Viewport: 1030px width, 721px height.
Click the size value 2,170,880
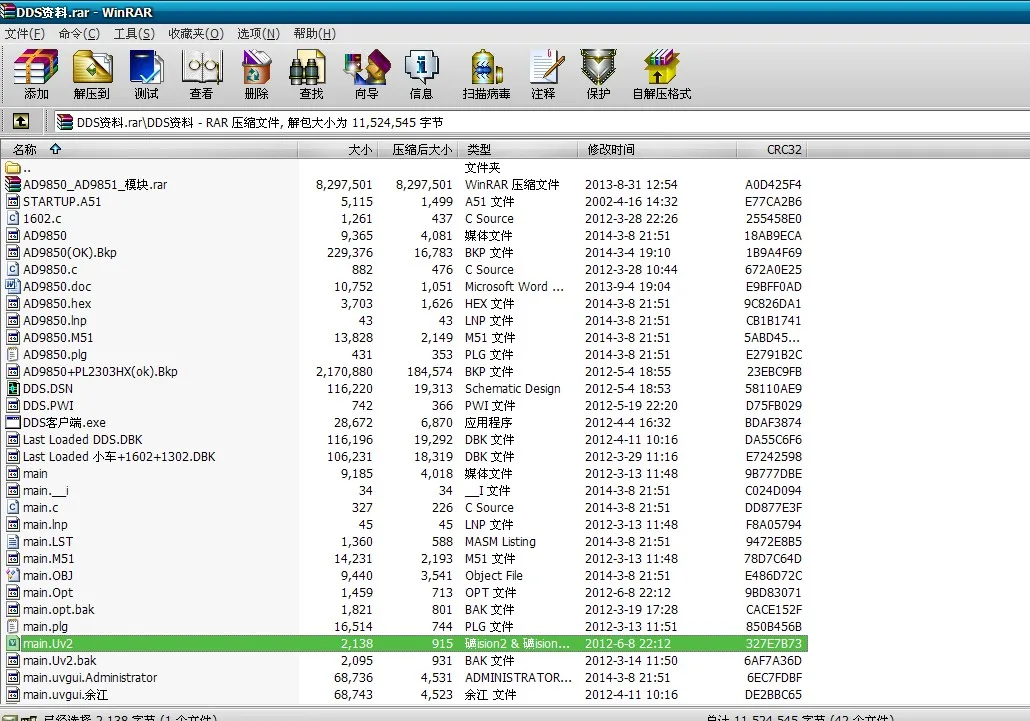pyautogui.click(x=344, y=372)
